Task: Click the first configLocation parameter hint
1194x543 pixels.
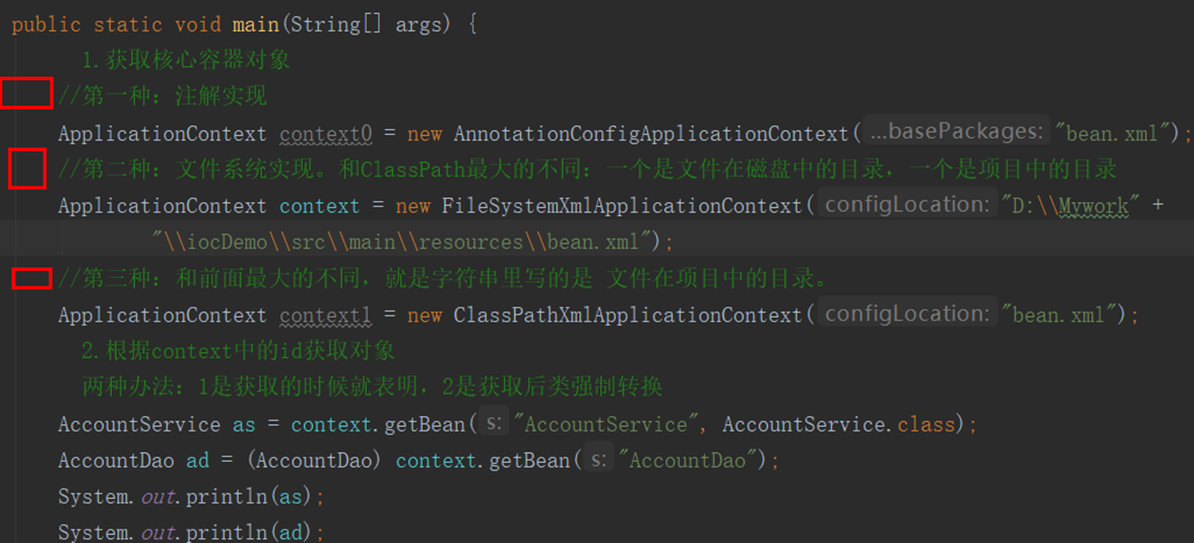Action: click(x=907, y=205)
